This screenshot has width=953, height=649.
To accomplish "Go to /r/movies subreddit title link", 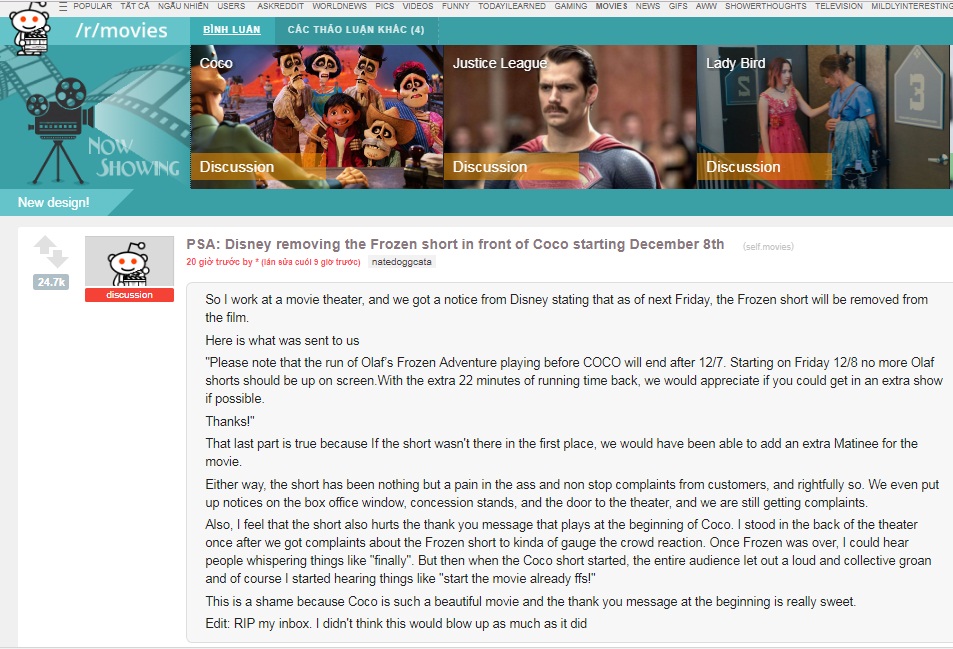I will click(122, 30).
